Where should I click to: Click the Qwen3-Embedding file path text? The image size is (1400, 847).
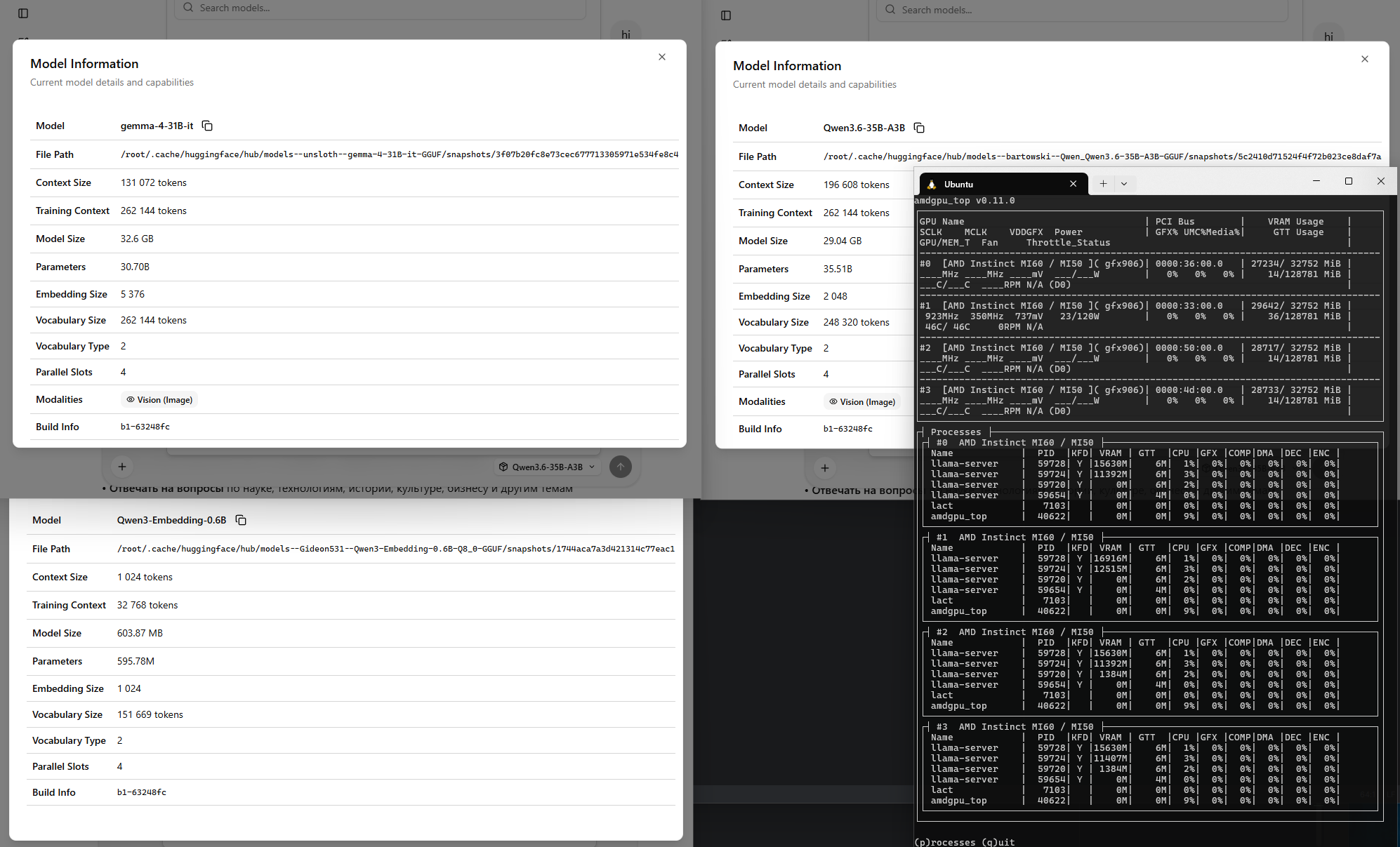[396, 549]
